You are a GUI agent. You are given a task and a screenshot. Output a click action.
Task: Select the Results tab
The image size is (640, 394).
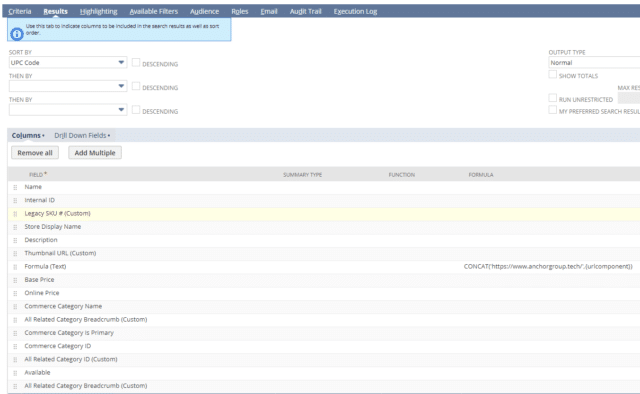coord(56,11)
